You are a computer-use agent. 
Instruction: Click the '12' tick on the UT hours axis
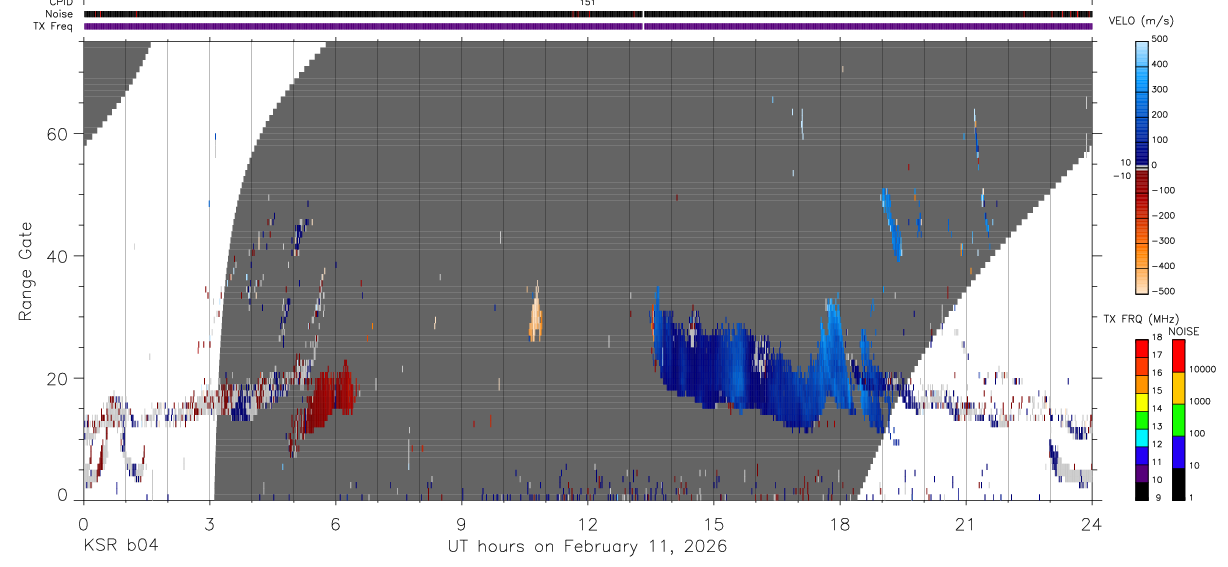pos(588,523)
